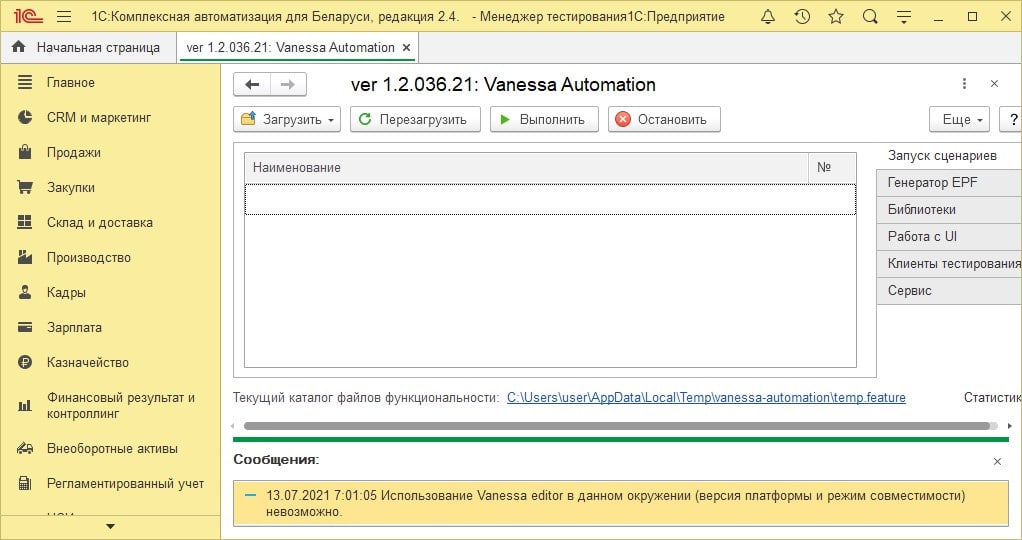Go forward with the right arrow button
This screenshot has width=1022, height=540.
point(288,84)
